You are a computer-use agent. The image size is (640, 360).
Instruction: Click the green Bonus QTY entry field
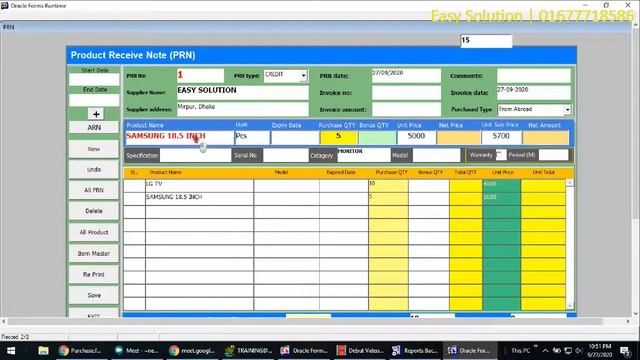pos(377,137)
